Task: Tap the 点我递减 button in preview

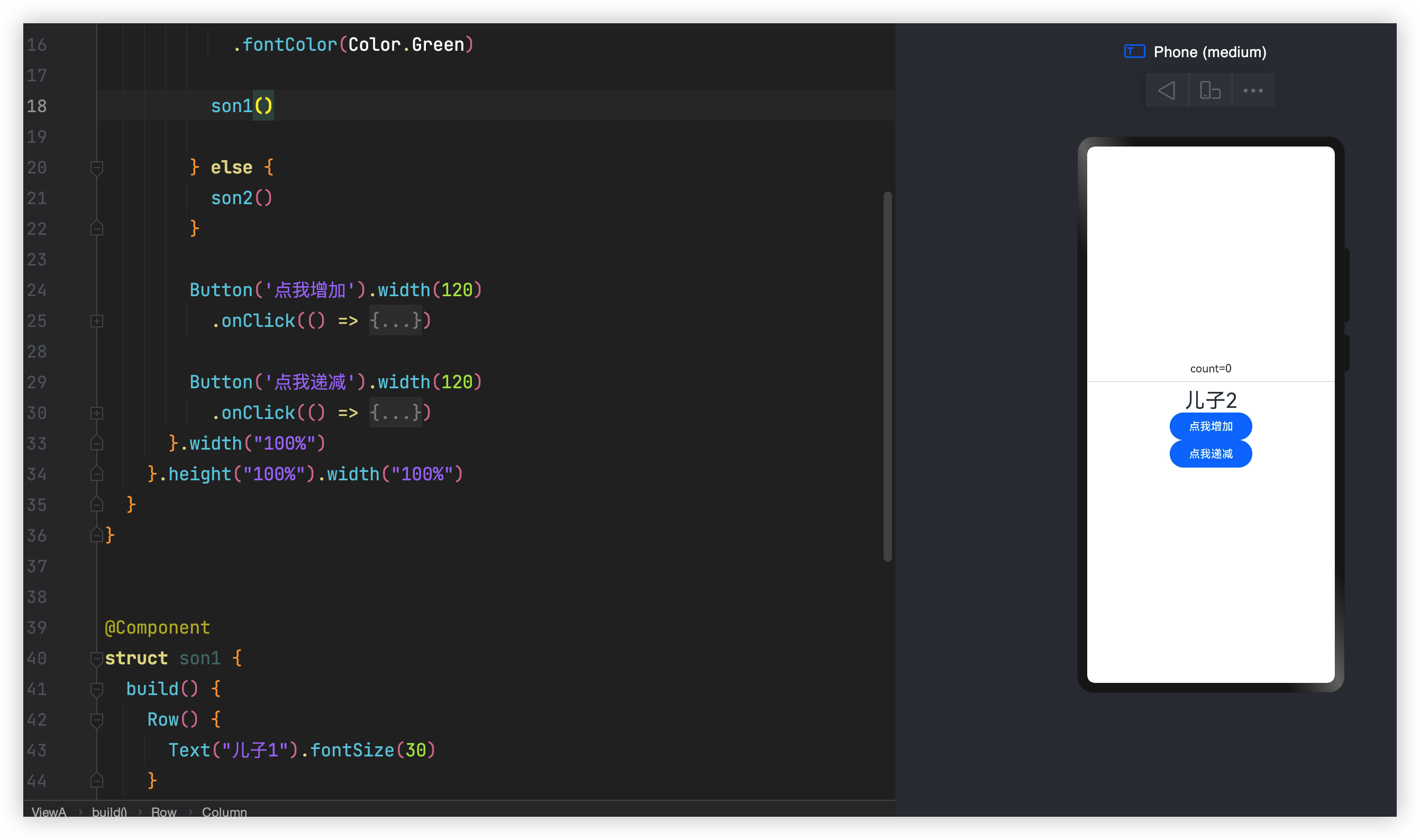Action: [1210, 454]
